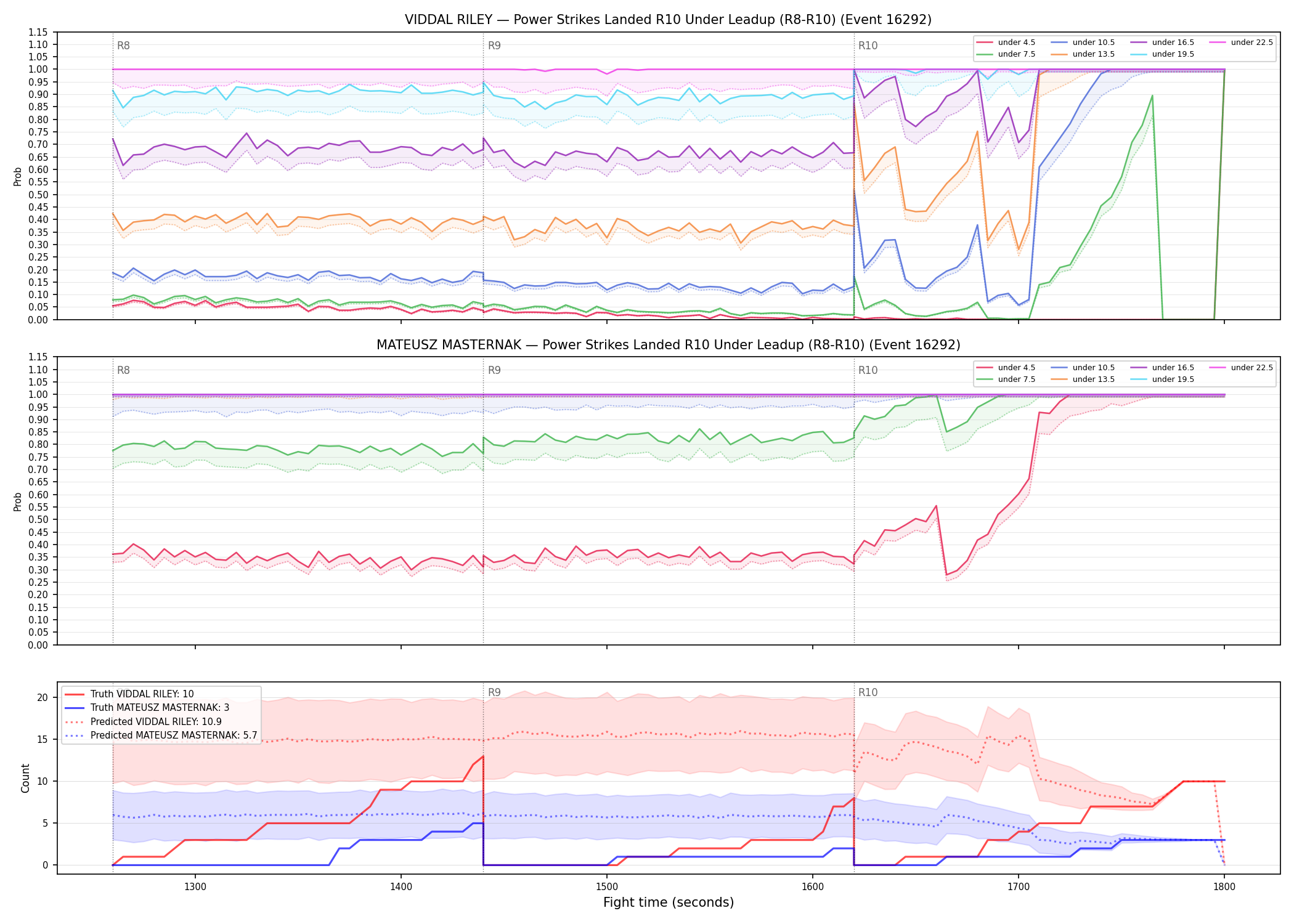The image size is (1294, 924).
Task: Click the 'Count' y-axis label
Action: click(25, 778)
